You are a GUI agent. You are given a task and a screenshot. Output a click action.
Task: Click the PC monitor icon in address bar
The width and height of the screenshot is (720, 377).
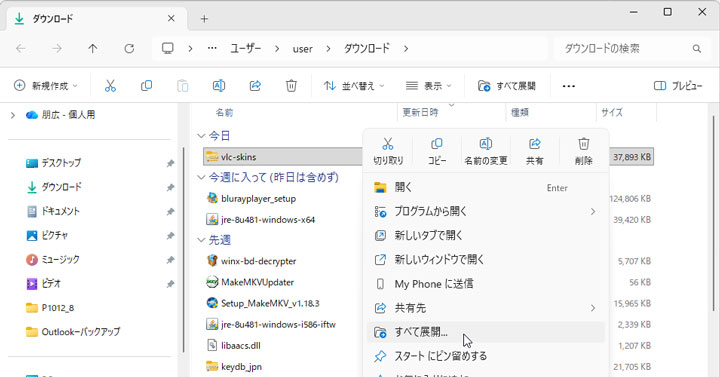coord(168,48)
